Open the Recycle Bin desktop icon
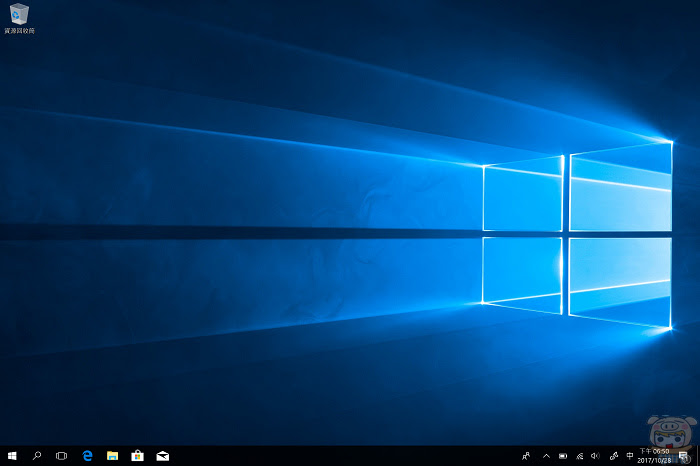Viewport: 700px width, 466px height. (19, 19)
